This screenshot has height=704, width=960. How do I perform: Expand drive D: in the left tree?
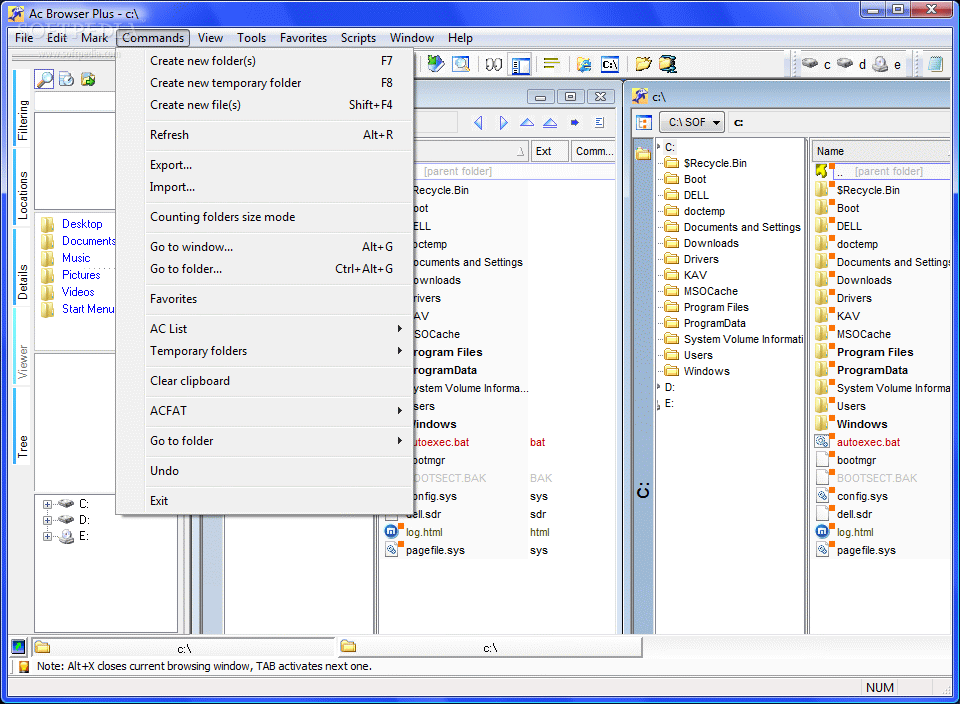(x=47, y=520)
